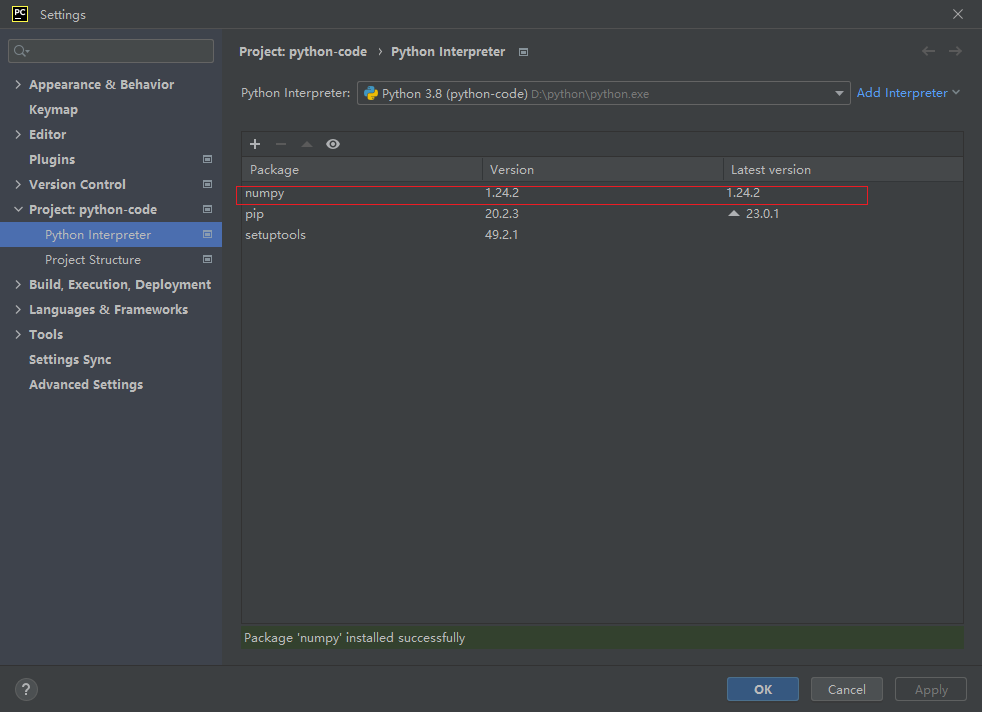982x712 pixels.
Task: Open the Settings Sync page
Action: point(70,359)
